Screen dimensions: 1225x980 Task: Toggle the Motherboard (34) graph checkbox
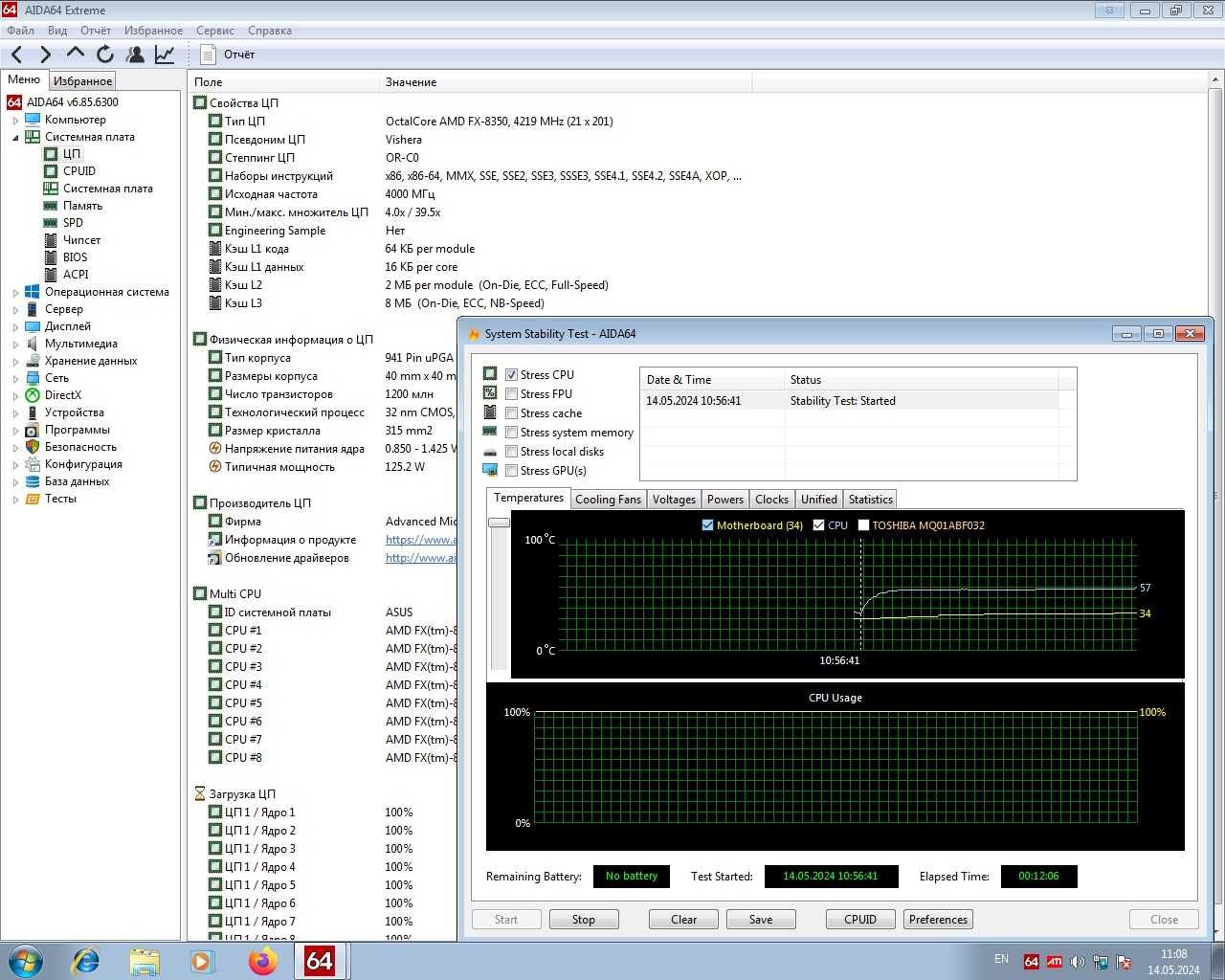tap(707, 525)
